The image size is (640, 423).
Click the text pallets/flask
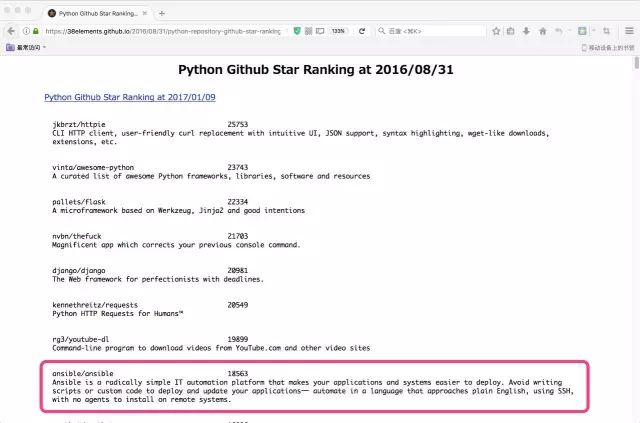tap(79, 202)
